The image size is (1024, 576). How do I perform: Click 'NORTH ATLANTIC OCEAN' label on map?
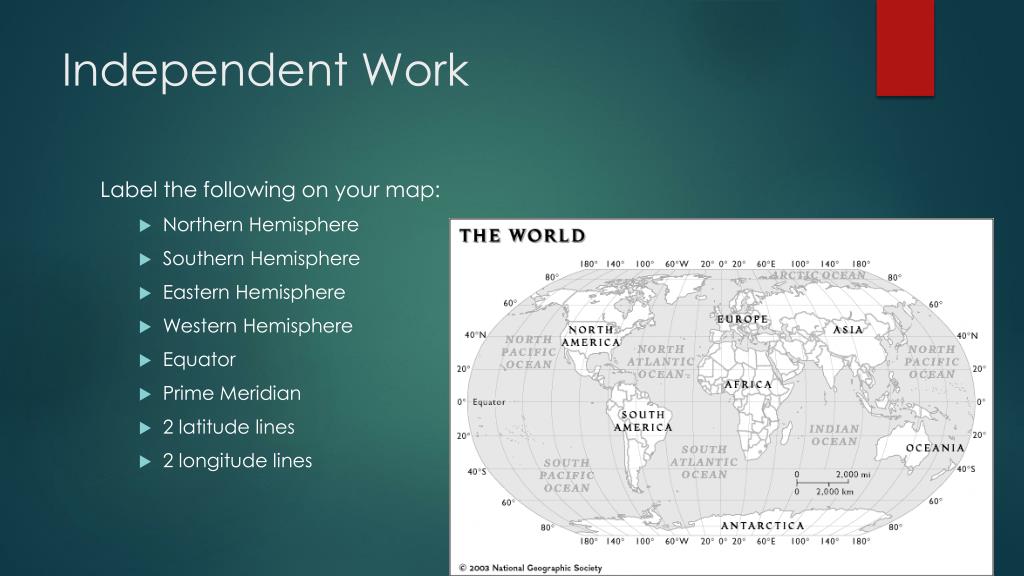[x=660, y=362]
